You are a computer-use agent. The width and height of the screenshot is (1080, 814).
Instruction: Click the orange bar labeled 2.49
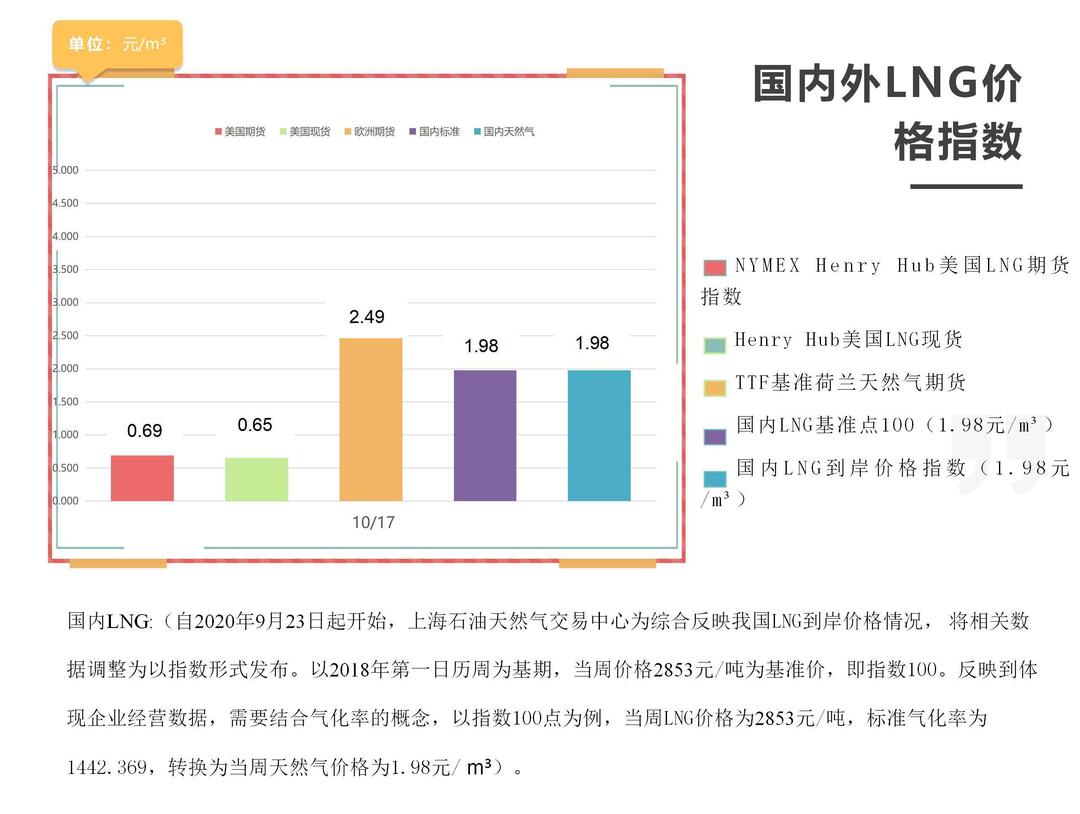371,419
